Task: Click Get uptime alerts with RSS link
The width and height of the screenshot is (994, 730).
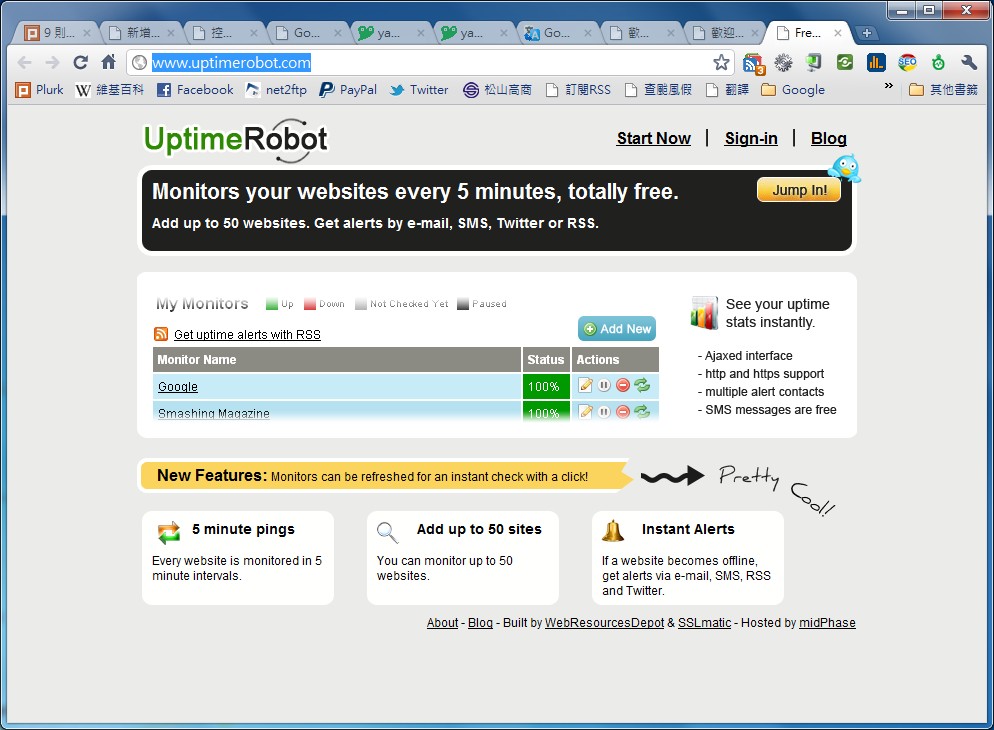Action: [247, 335]
